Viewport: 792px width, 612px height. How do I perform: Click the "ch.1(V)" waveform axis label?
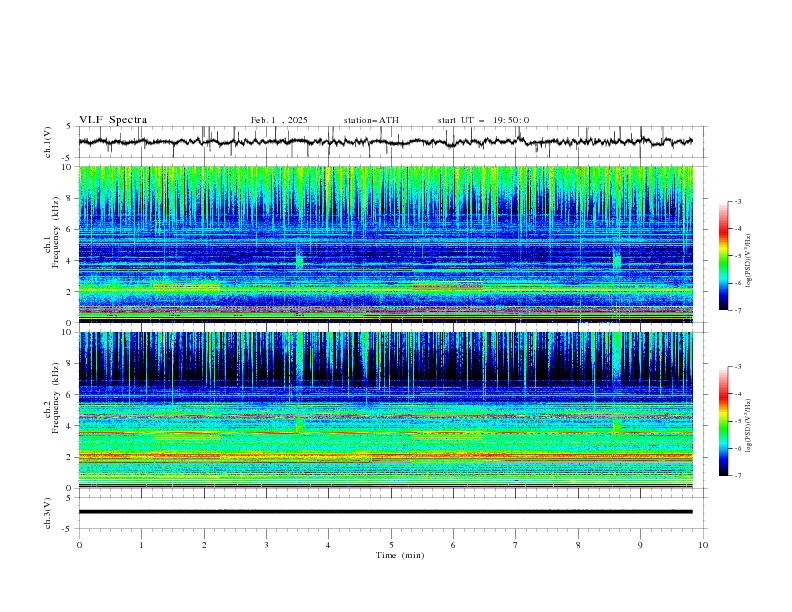point(48,142)
